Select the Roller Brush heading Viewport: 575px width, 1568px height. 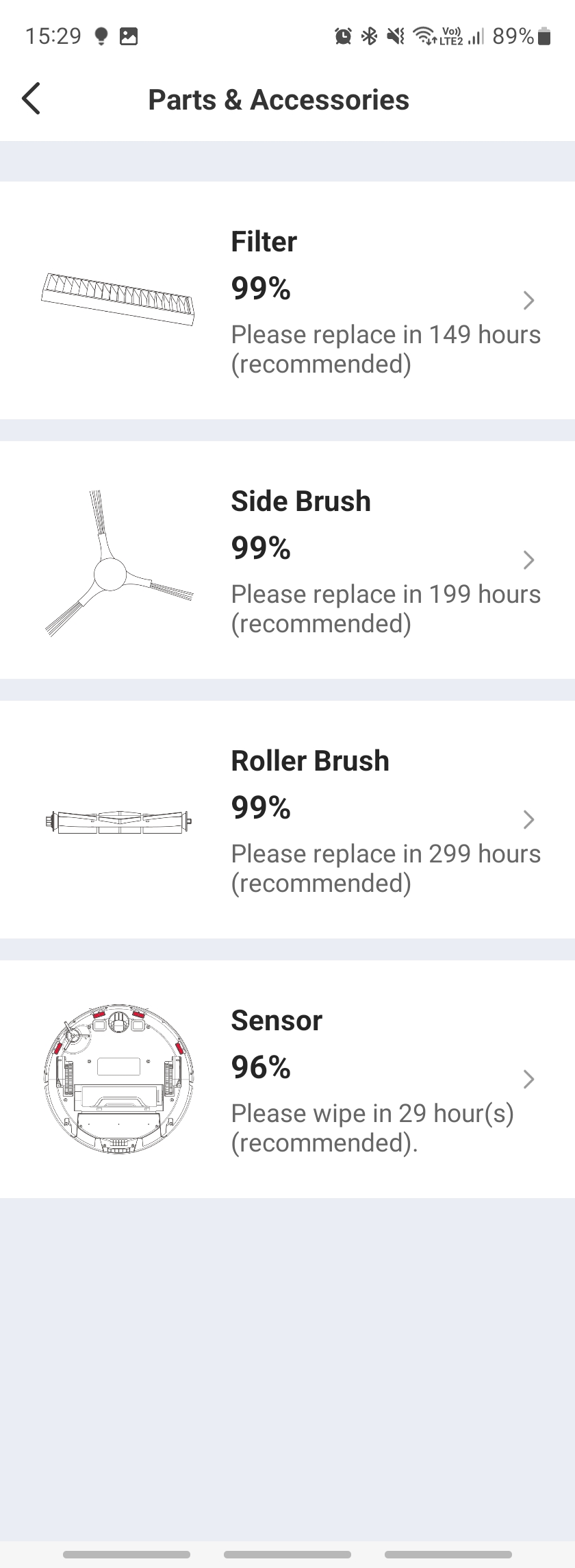(310, 761)
